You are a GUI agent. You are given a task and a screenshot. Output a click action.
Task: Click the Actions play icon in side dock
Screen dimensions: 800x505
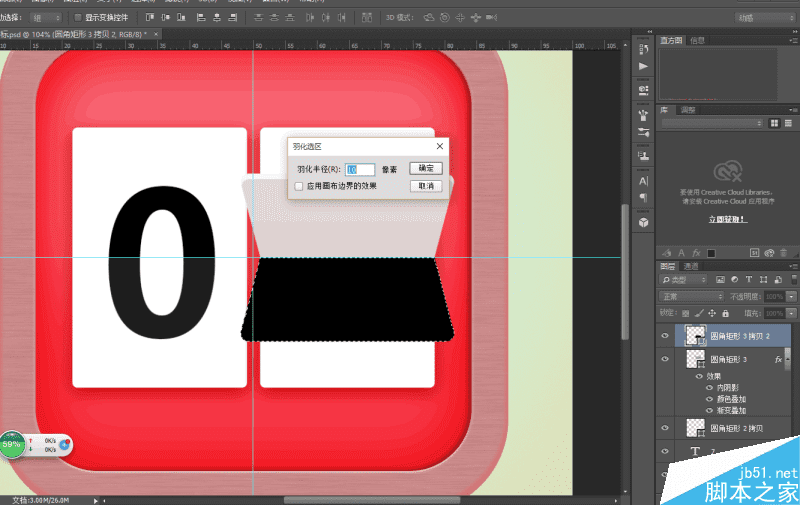click(x=643, y=65)
